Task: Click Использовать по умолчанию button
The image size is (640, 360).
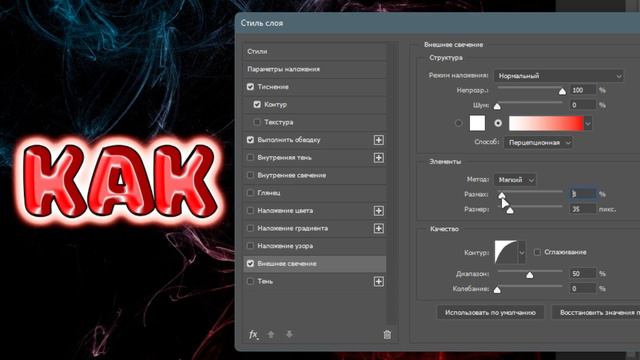Action: click(x=490, y=312)
